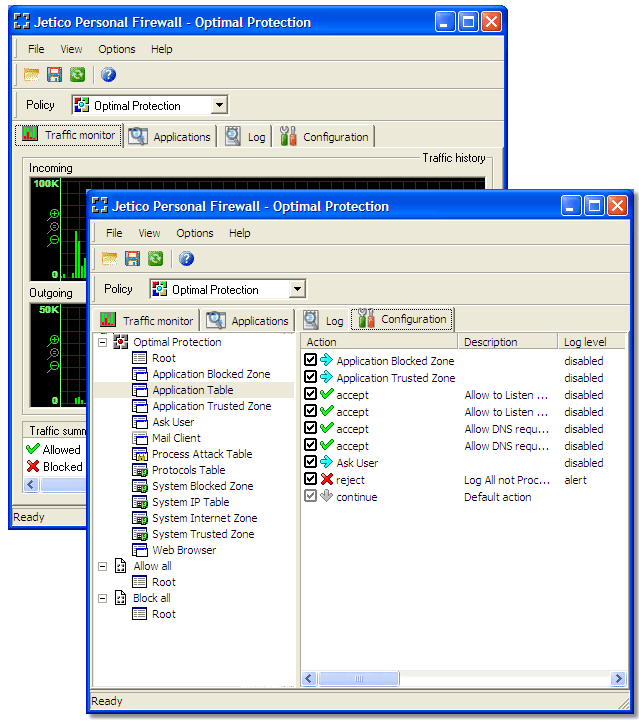
Task: Uncheck the Ask User rule checkbox
Action: pos(311,462)
